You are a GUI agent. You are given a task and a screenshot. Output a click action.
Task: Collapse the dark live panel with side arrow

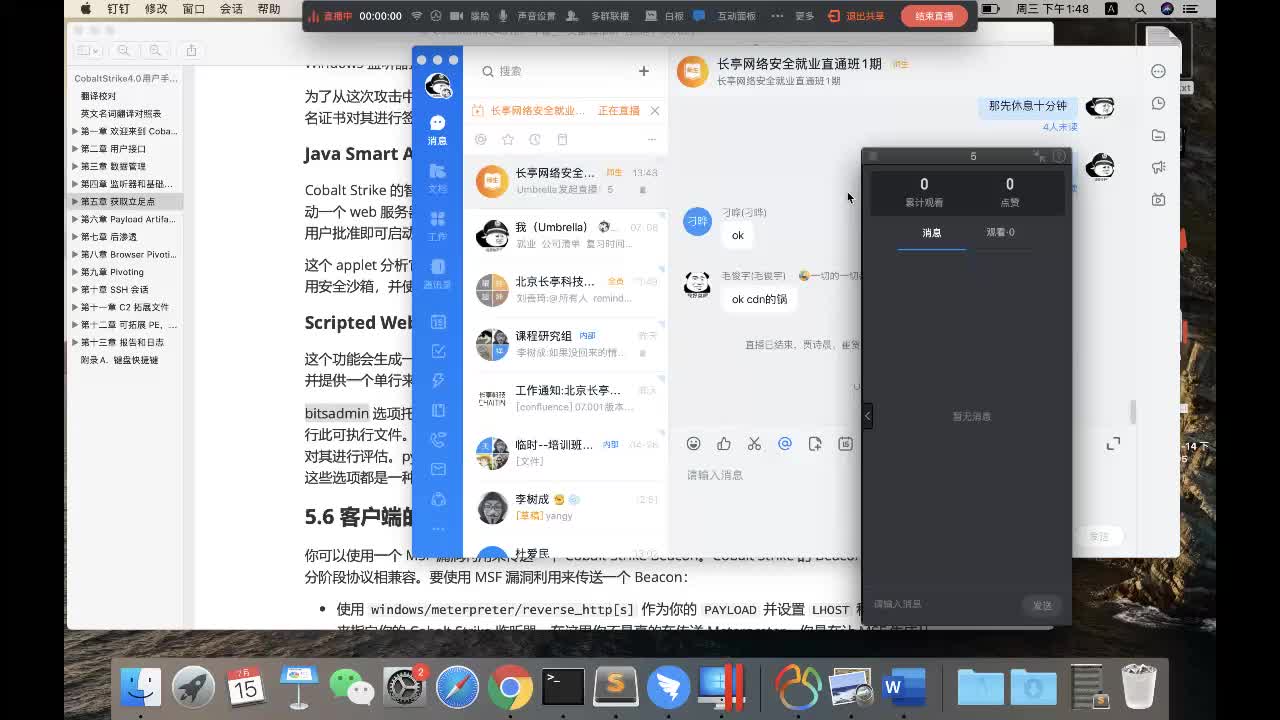pyautogui.click(x=867, y=415)
